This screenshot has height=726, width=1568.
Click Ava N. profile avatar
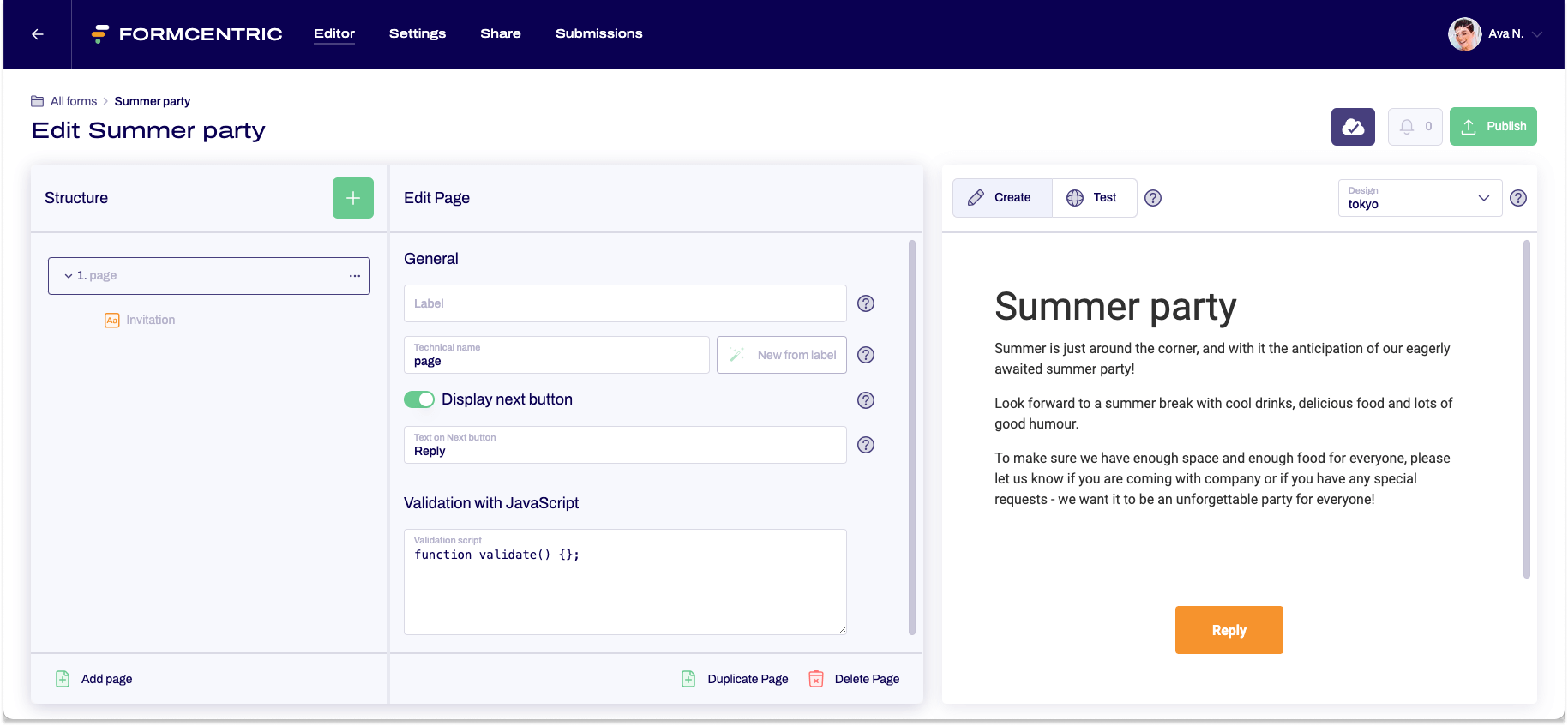click(x=1464, y=34)
